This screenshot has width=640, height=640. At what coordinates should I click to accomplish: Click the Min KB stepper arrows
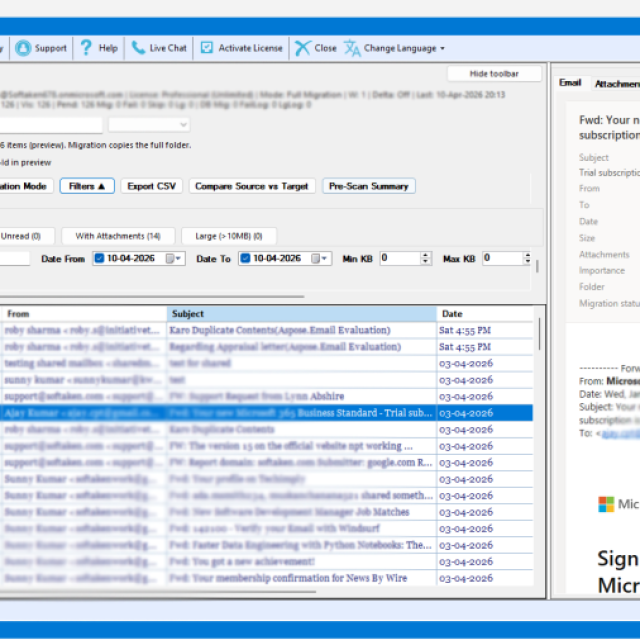pos(426,258)
